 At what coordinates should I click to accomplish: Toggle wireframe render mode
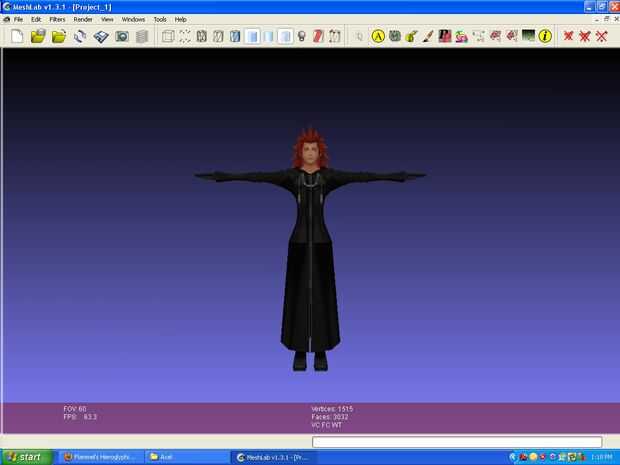pos(202,36)
